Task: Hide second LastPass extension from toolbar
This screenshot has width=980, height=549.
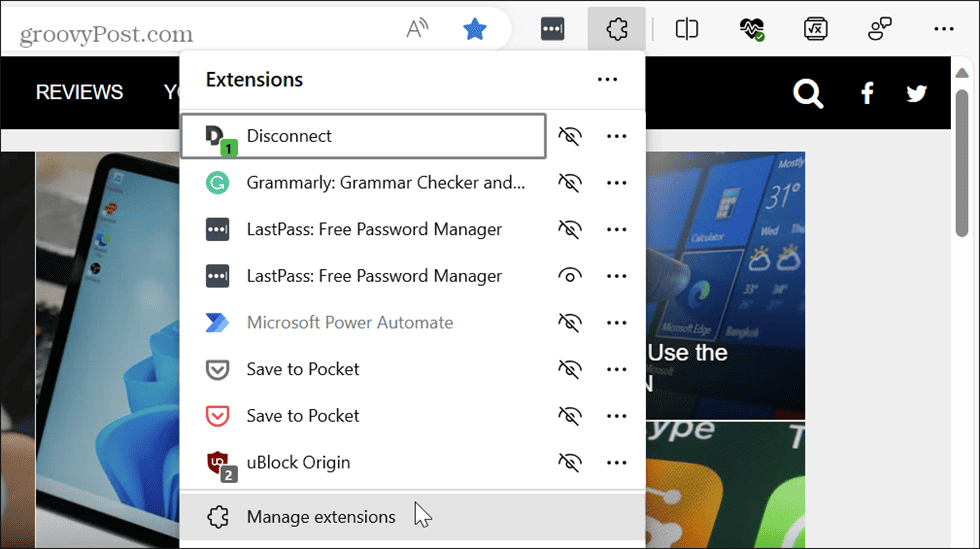Action: point(569,276)
